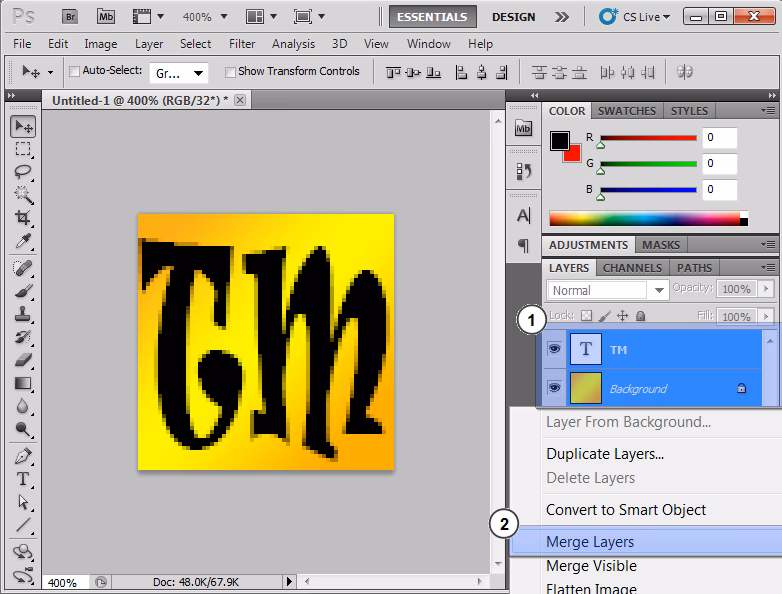Activate the Horizontal Type tool

tap(23, 479)
